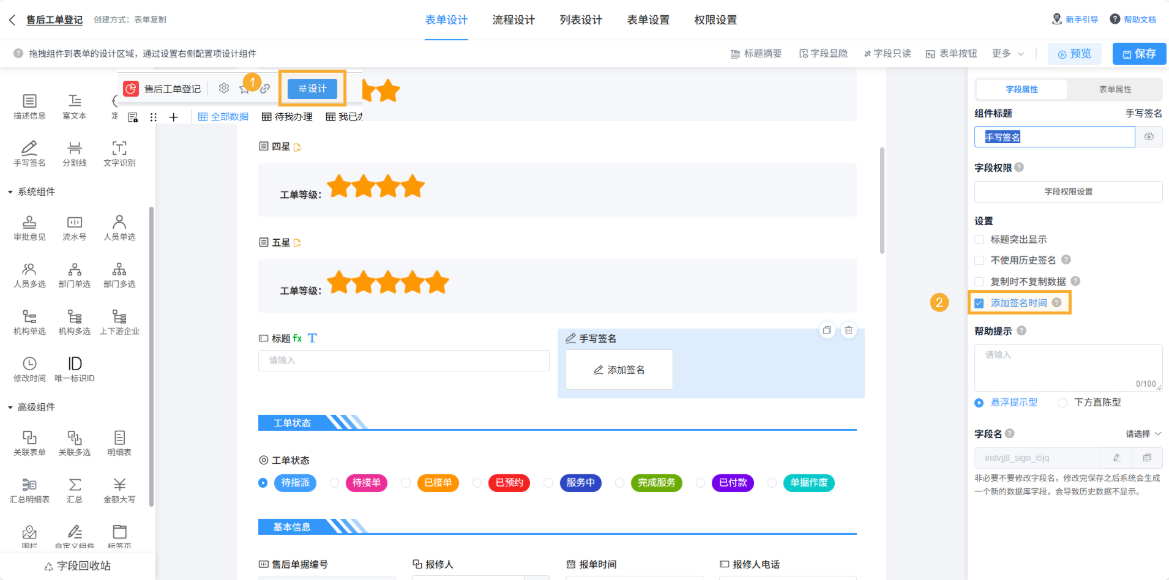The image size is (1169, 580).
Task: Switch to 权限设置 tab
Action: click(715, 20)
